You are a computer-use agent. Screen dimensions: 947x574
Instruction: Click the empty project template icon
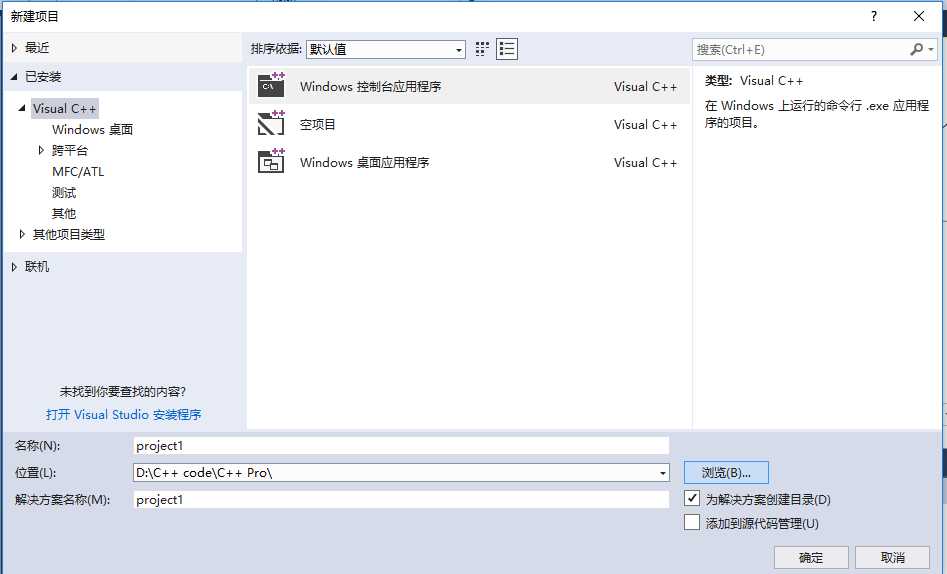[x=271, y=124]
